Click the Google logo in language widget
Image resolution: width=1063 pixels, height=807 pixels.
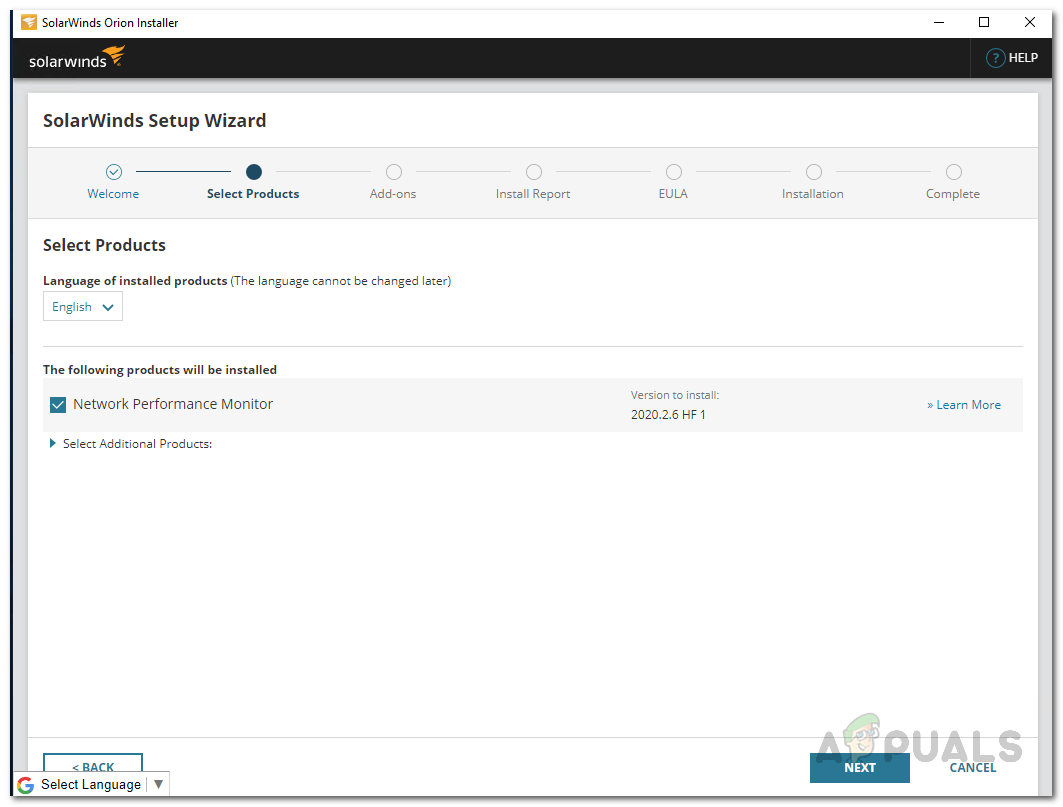26,785
